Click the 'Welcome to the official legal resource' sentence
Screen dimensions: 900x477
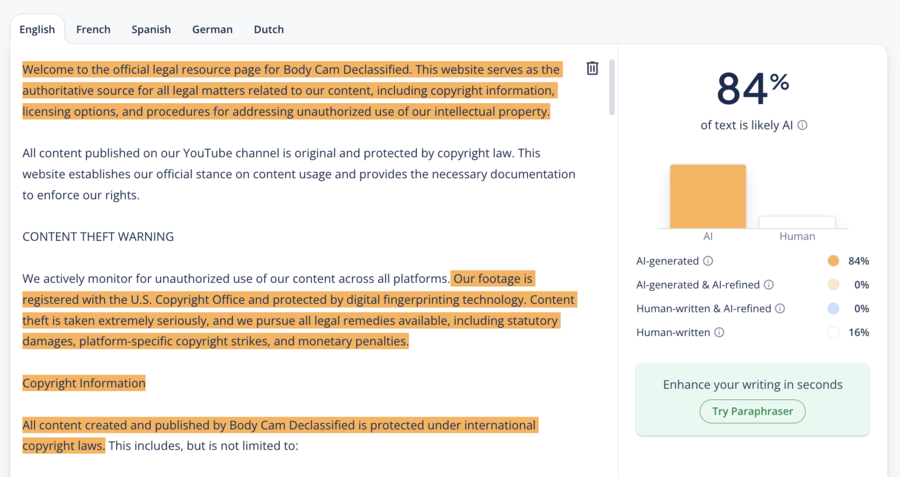pyautogui.click(x=216, y=69)
